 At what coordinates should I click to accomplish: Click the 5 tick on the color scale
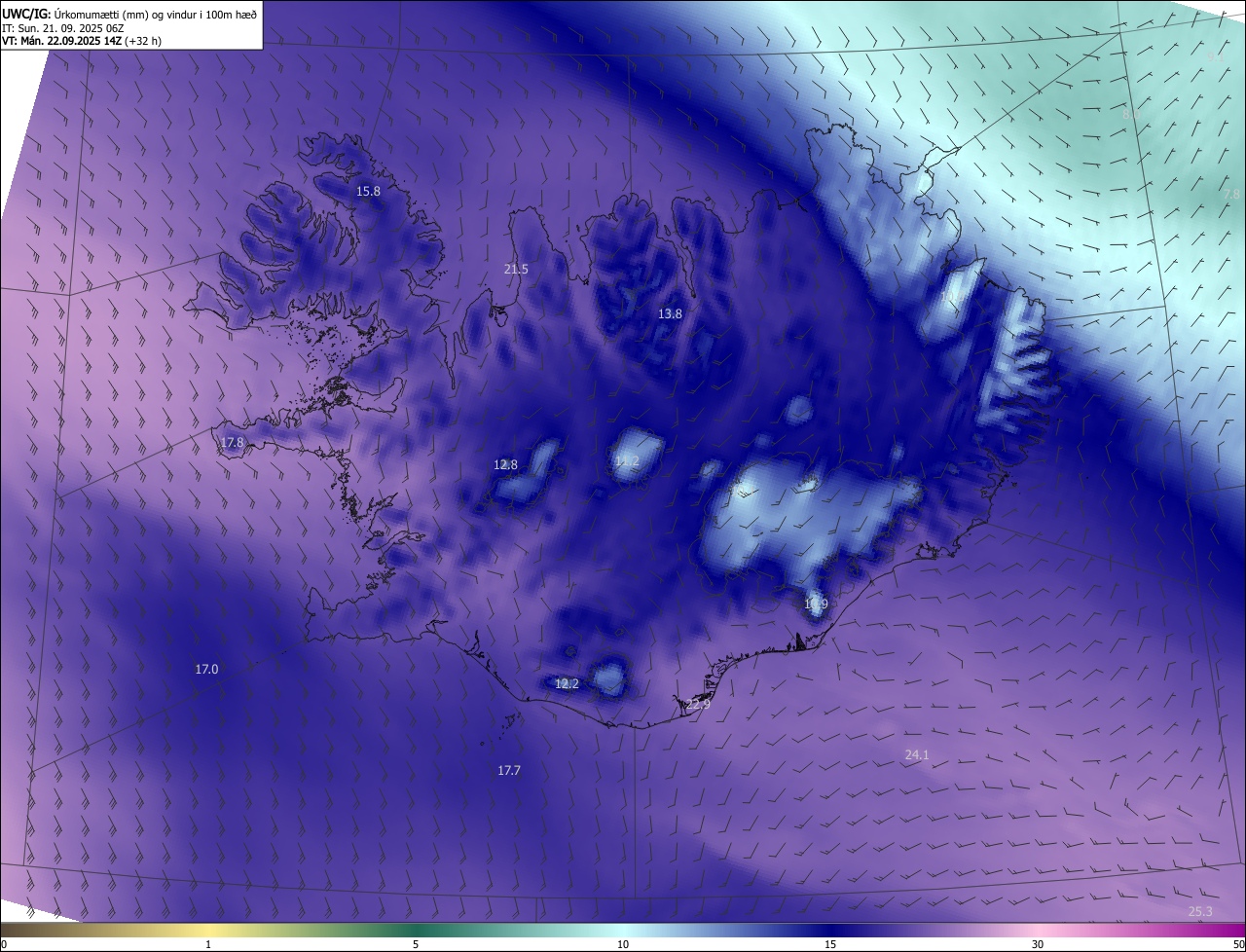coord(416,944)
